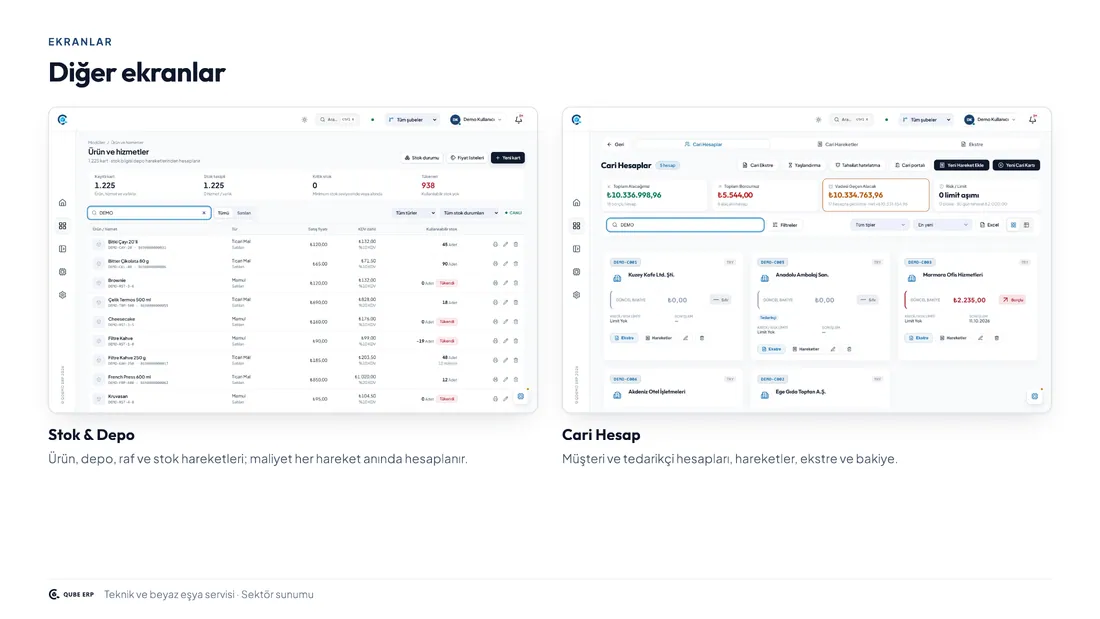Toggle the sun theme switch on Stok & Depo screen
The width and height of the screenshot is (1100, 619).
pos(304,120)
